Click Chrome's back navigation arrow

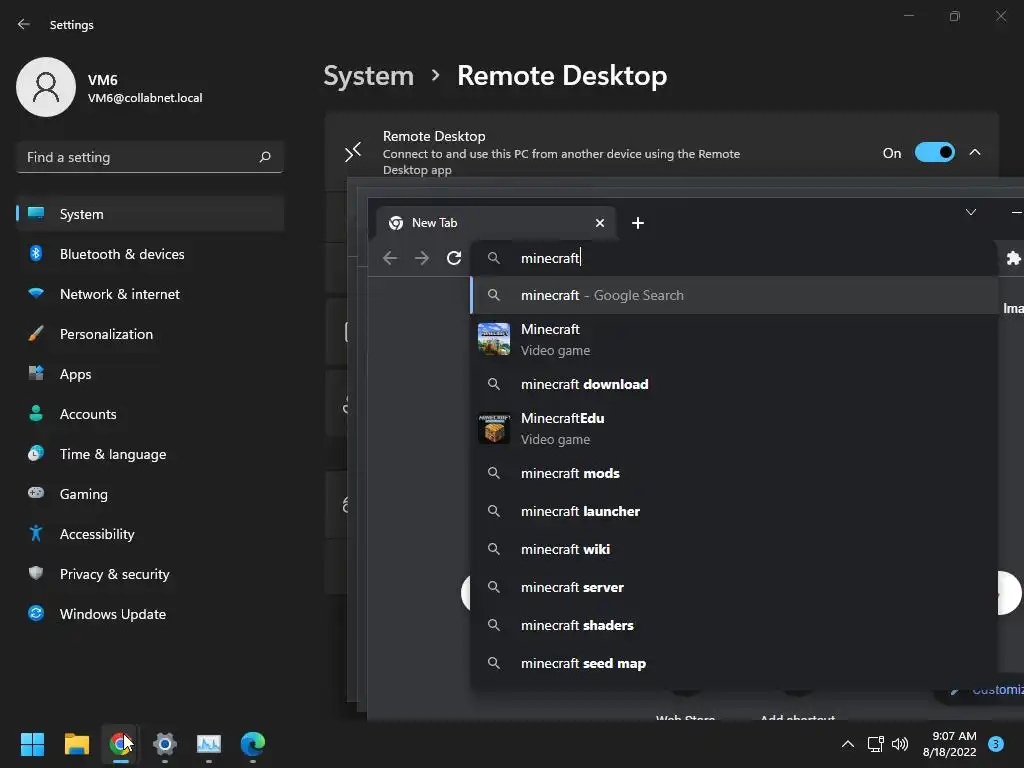point(390,258)
